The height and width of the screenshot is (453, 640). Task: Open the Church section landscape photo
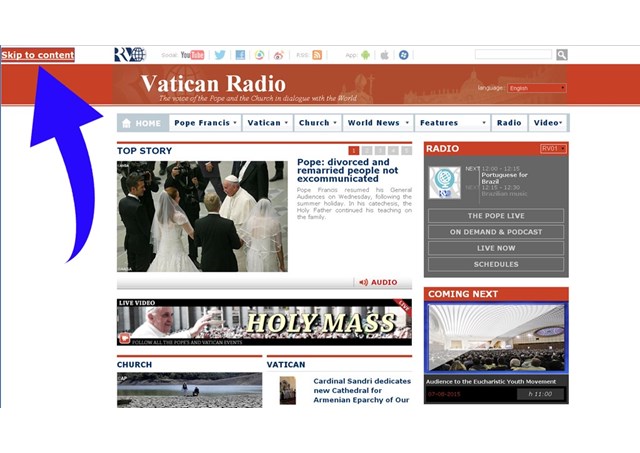pyautogui.click(x=189, y=390)
